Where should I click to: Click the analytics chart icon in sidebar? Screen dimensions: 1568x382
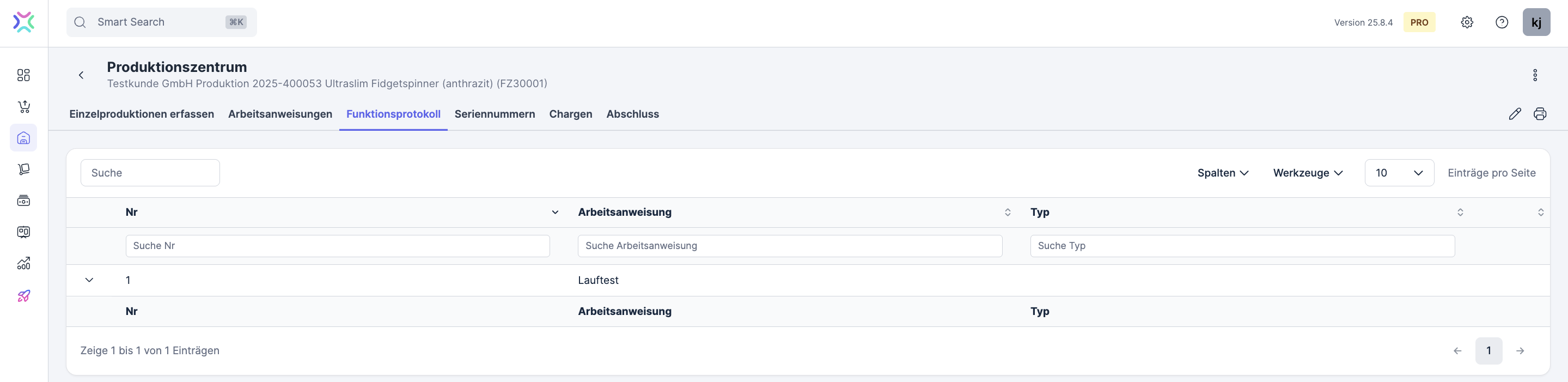(x=24, y=264)
